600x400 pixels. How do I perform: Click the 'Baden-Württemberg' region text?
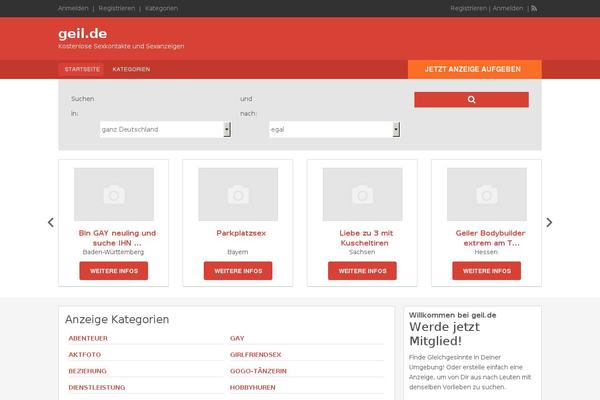(x=113, y=252)
